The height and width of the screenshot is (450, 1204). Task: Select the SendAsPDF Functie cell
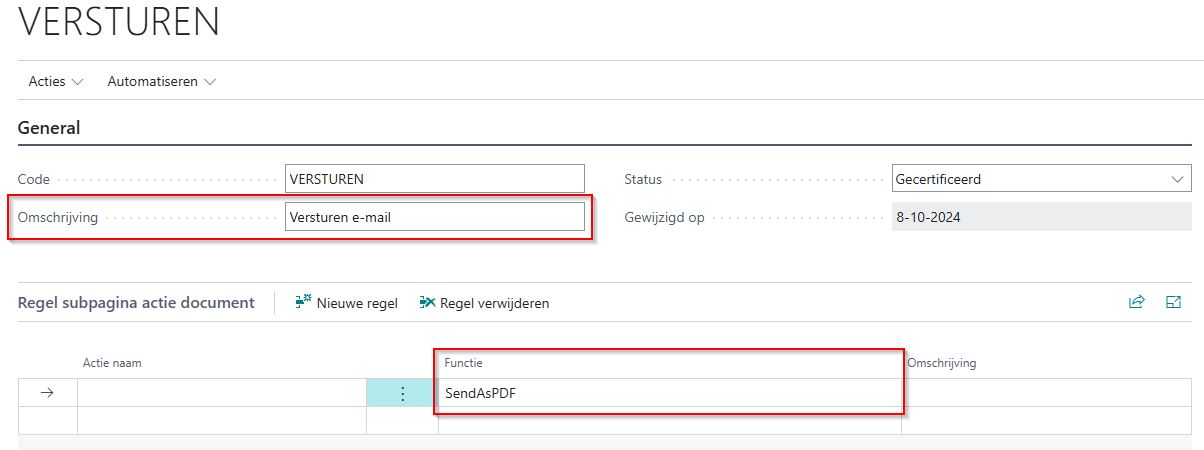point(668,393)
